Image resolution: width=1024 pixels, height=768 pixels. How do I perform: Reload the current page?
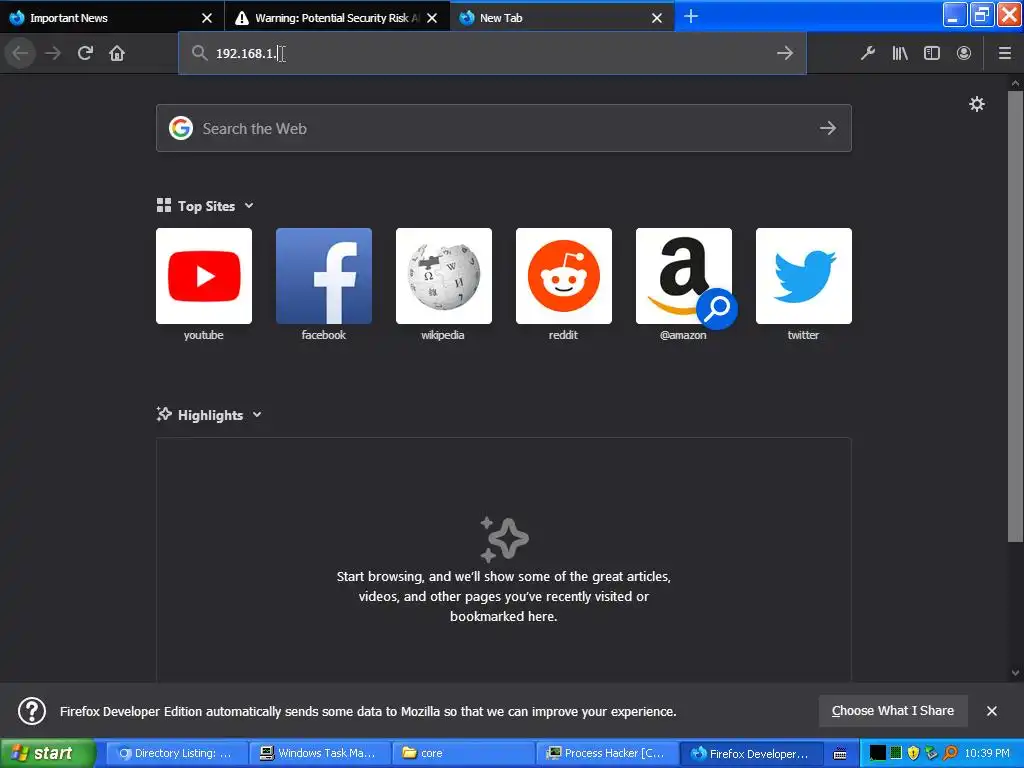coord(85,53)
